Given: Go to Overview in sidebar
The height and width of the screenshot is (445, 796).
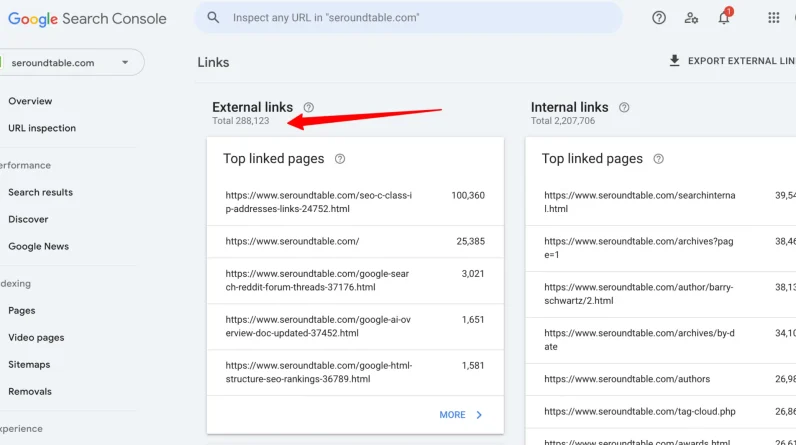Looking at the screenshot, I should point(30,101).
